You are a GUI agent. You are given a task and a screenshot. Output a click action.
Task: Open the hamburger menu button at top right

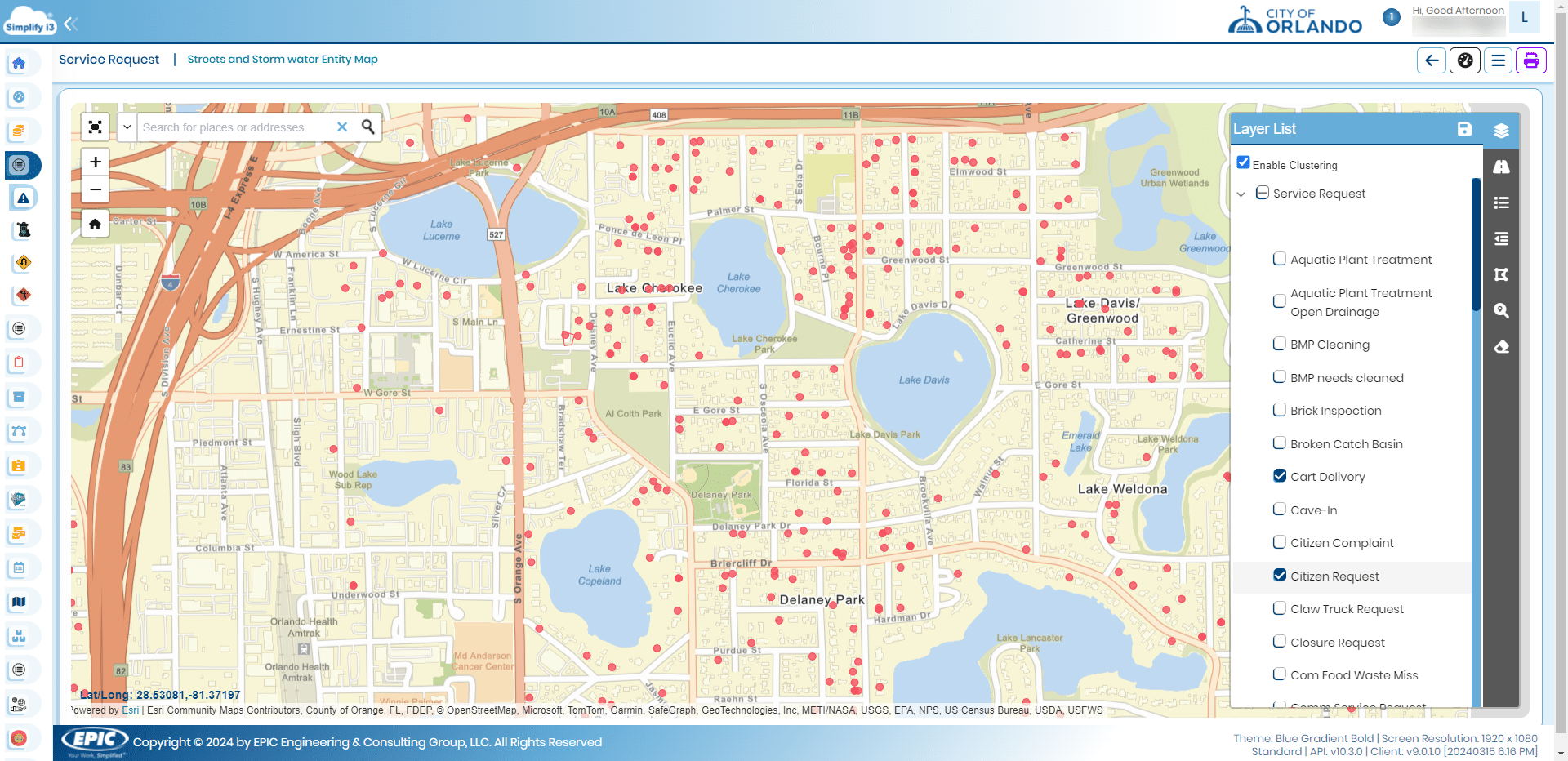point(1498,60)
